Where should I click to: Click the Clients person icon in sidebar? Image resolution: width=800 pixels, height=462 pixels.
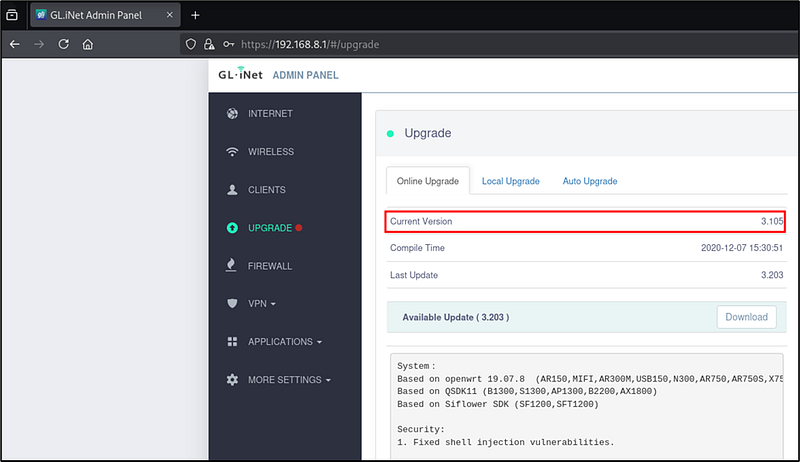(x=232, y=190)
